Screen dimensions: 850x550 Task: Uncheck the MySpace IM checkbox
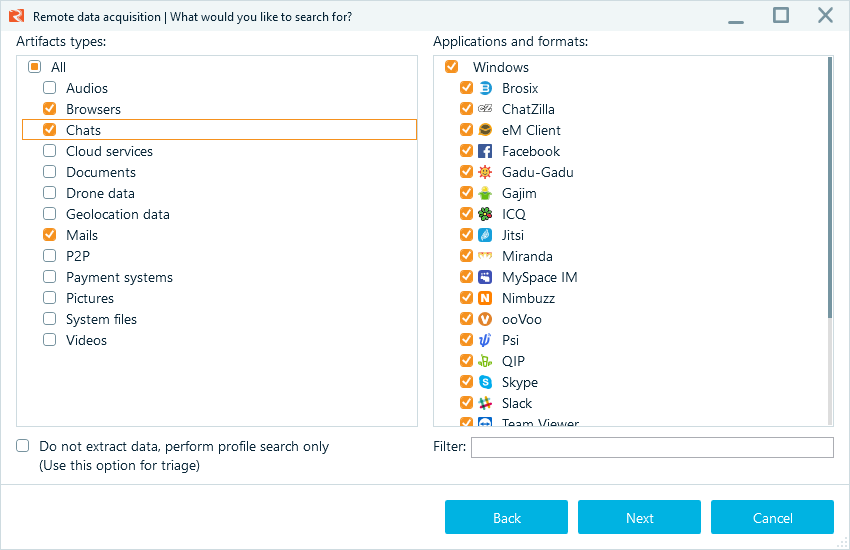(x=466, y=277)
